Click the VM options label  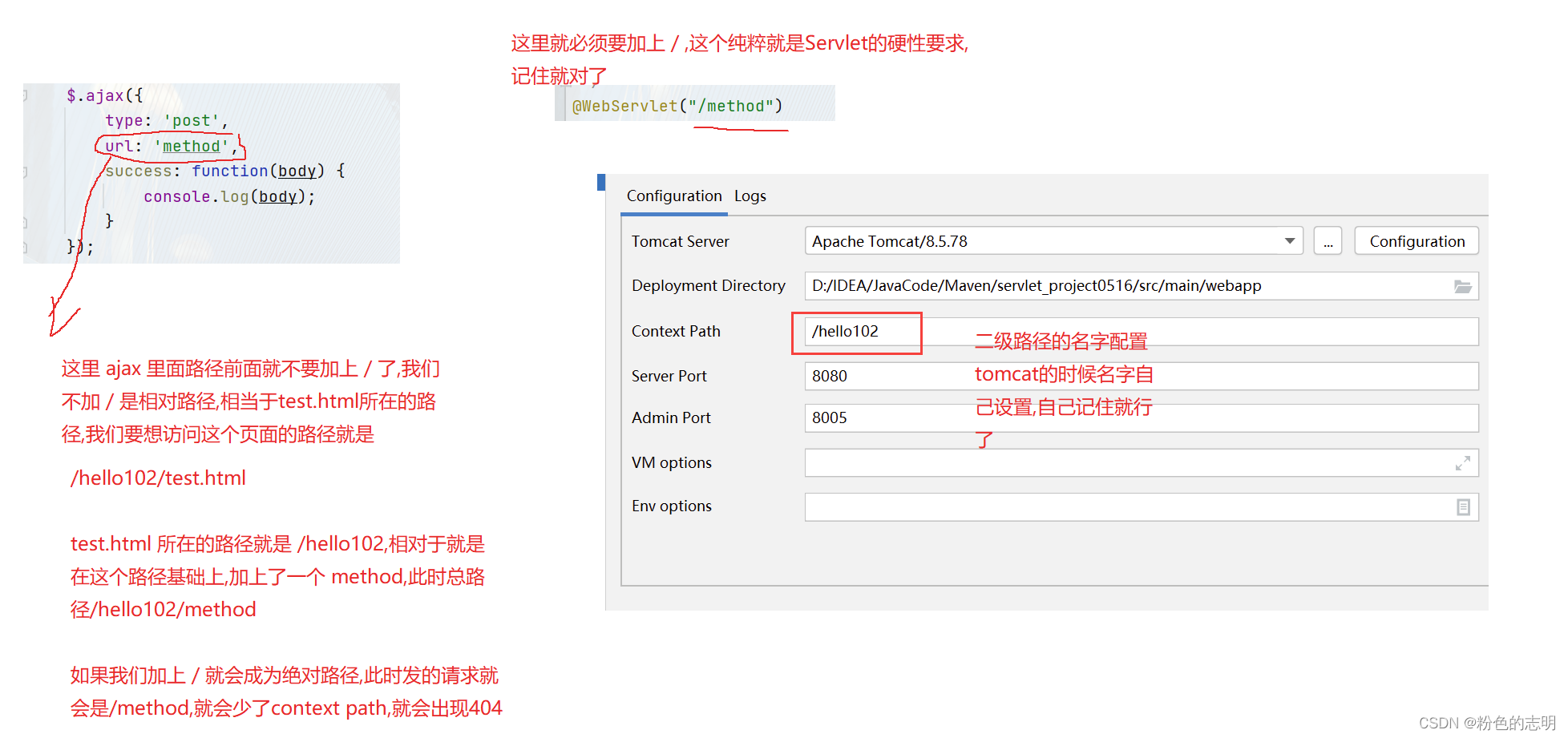pos(672,463)
